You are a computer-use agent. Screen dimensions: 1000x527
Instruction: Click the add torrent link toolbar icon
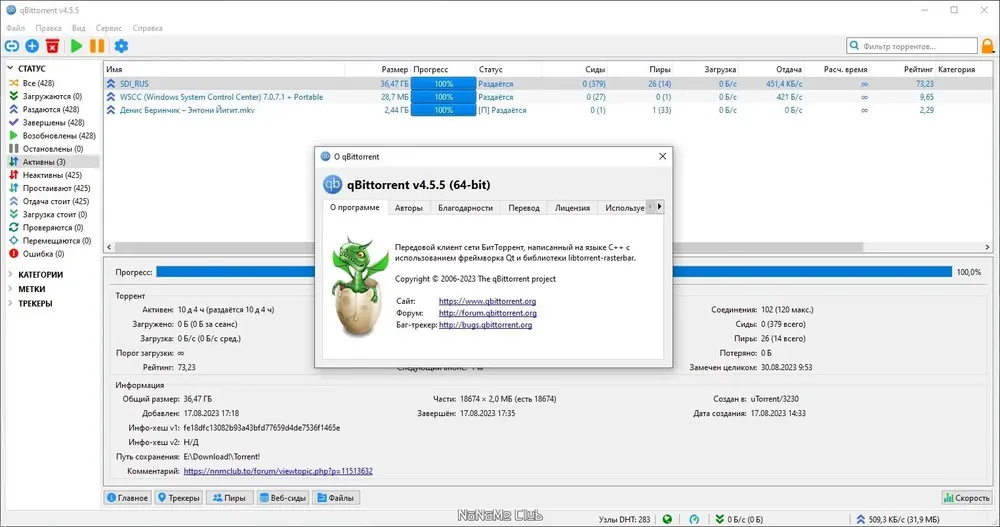click(x=11, y=46)
